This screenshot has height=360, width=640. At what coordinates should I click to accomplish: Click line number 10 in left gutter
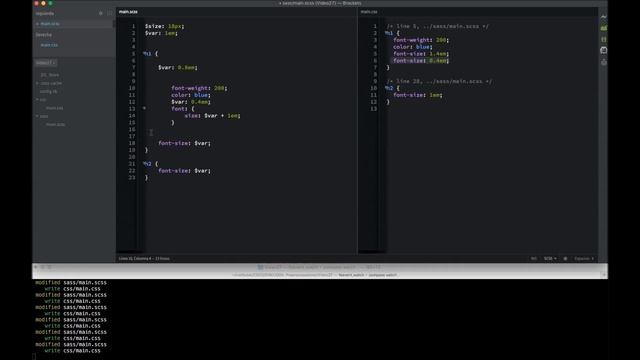click(131, 88)
